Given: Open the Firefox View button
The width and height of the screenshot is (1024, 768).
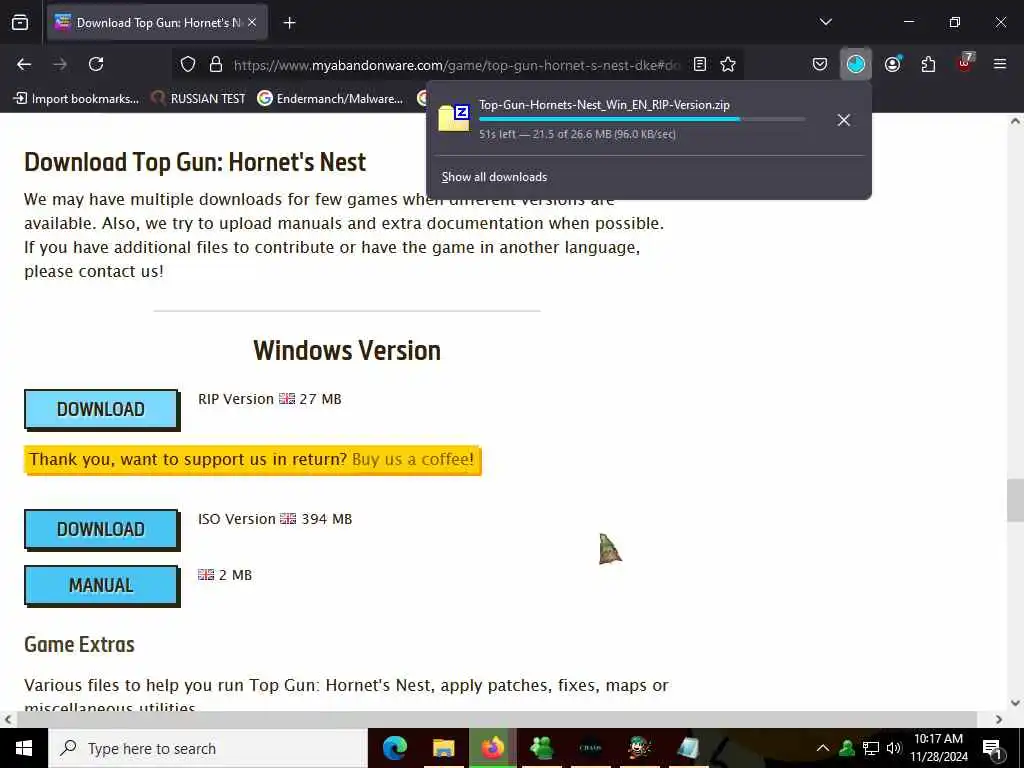Looking at the screenshot, I should [x=20, y=23].
